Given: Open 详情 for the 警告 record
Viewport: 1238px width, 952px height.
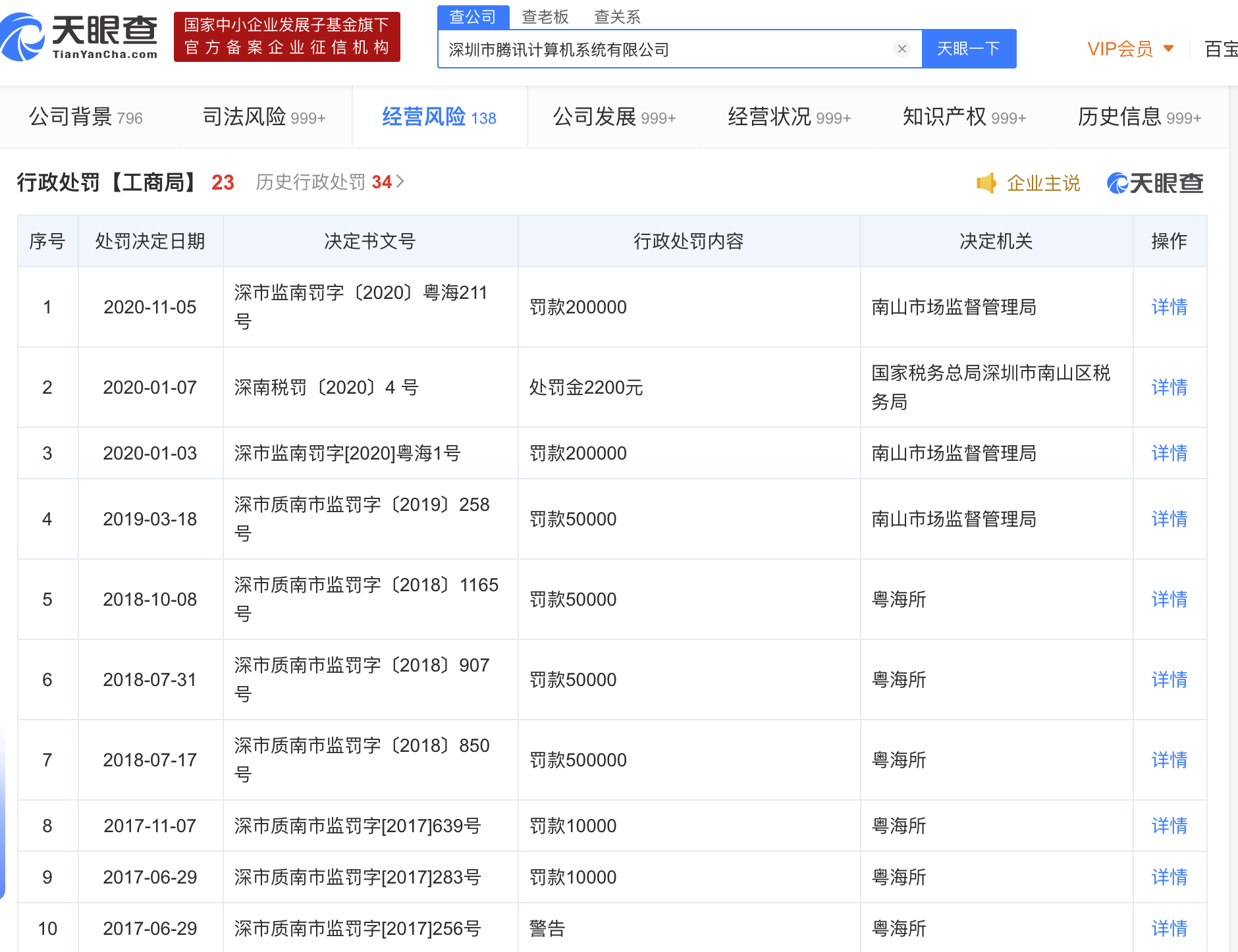Looking at the screenshot, I should pos(1169,928).
